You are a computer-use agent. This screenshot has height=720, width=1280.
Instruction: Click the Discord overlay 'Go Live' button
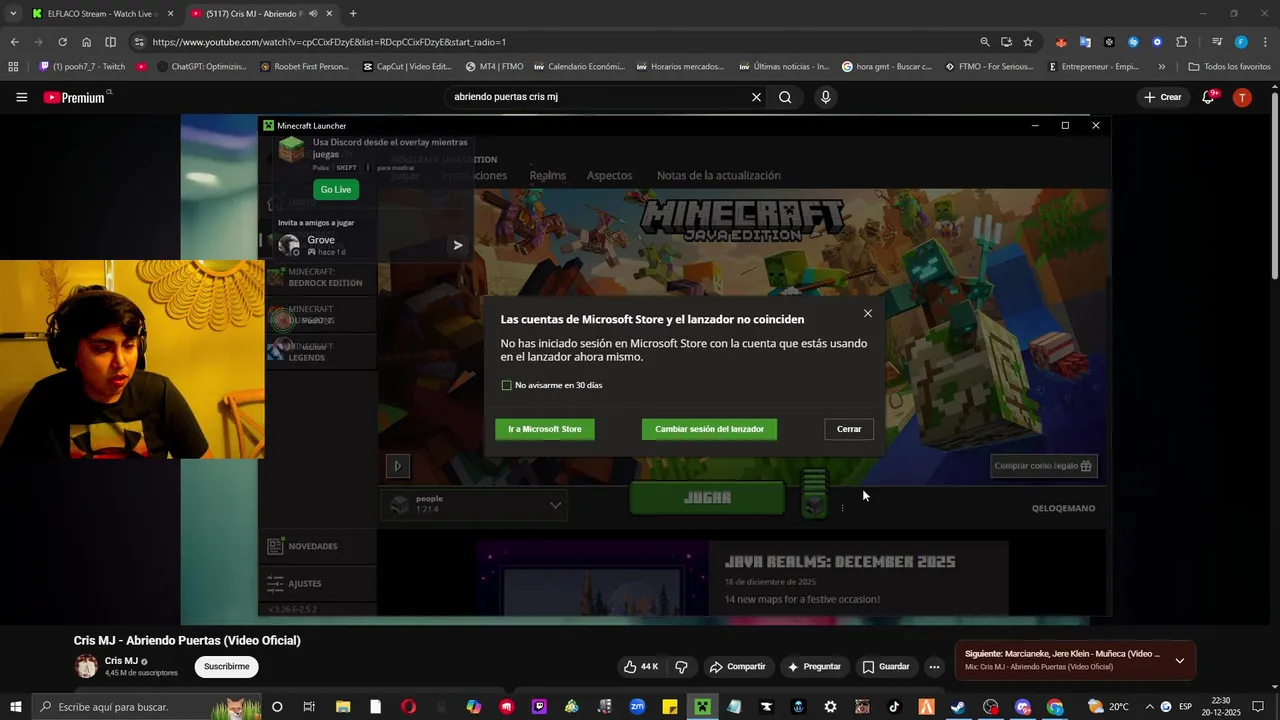[336, 190]
